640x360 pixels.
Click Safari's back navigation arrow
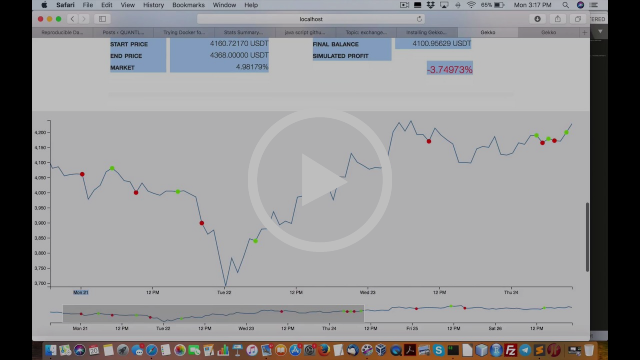coord(72,19)
